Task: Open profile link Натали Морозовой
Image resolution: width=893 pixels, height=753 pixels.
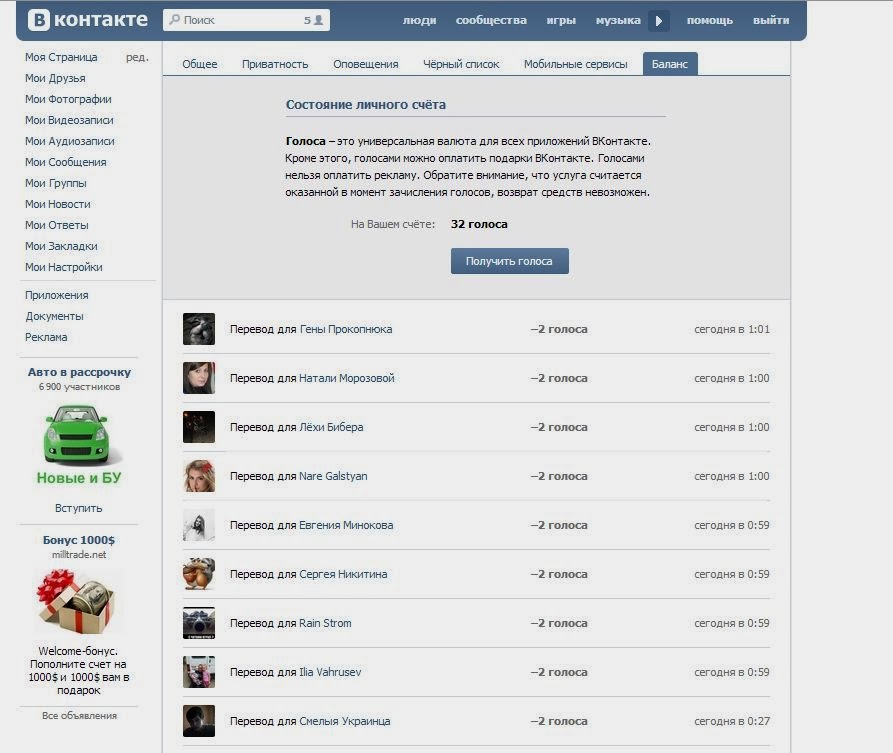Action: 347,378
